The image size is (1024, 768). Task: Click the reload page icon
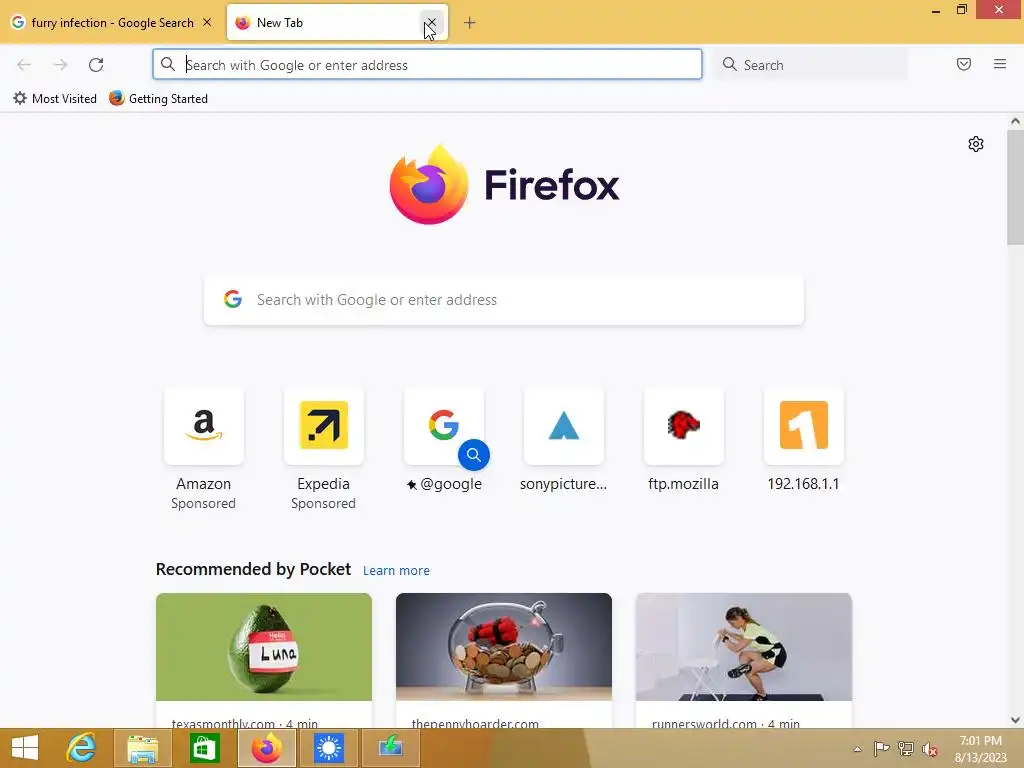tap(96, 65)
